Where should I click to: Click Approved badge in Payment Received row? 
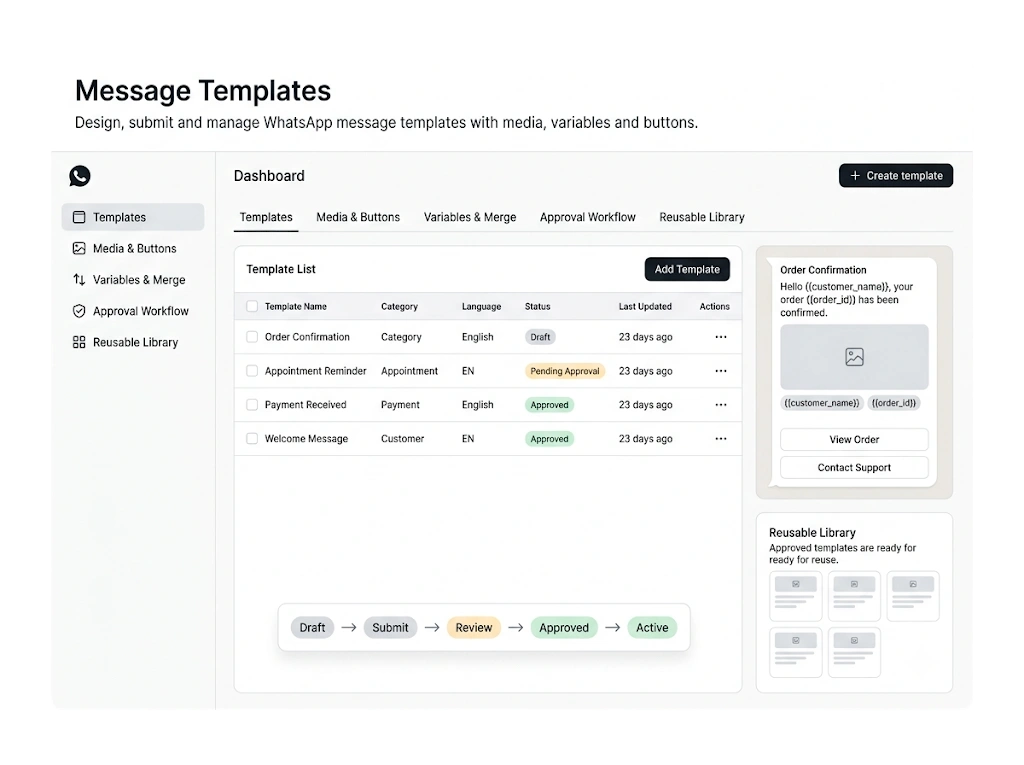[x=549, y=405]
